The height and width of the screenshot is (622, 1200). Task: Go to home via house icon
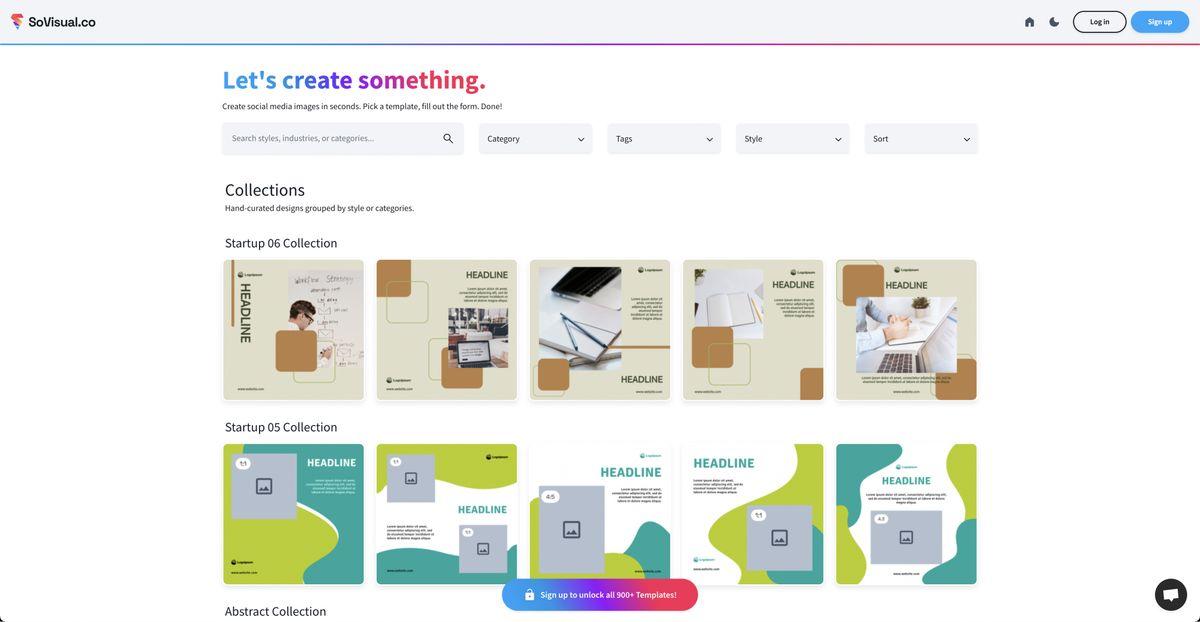pos(1029,22)
